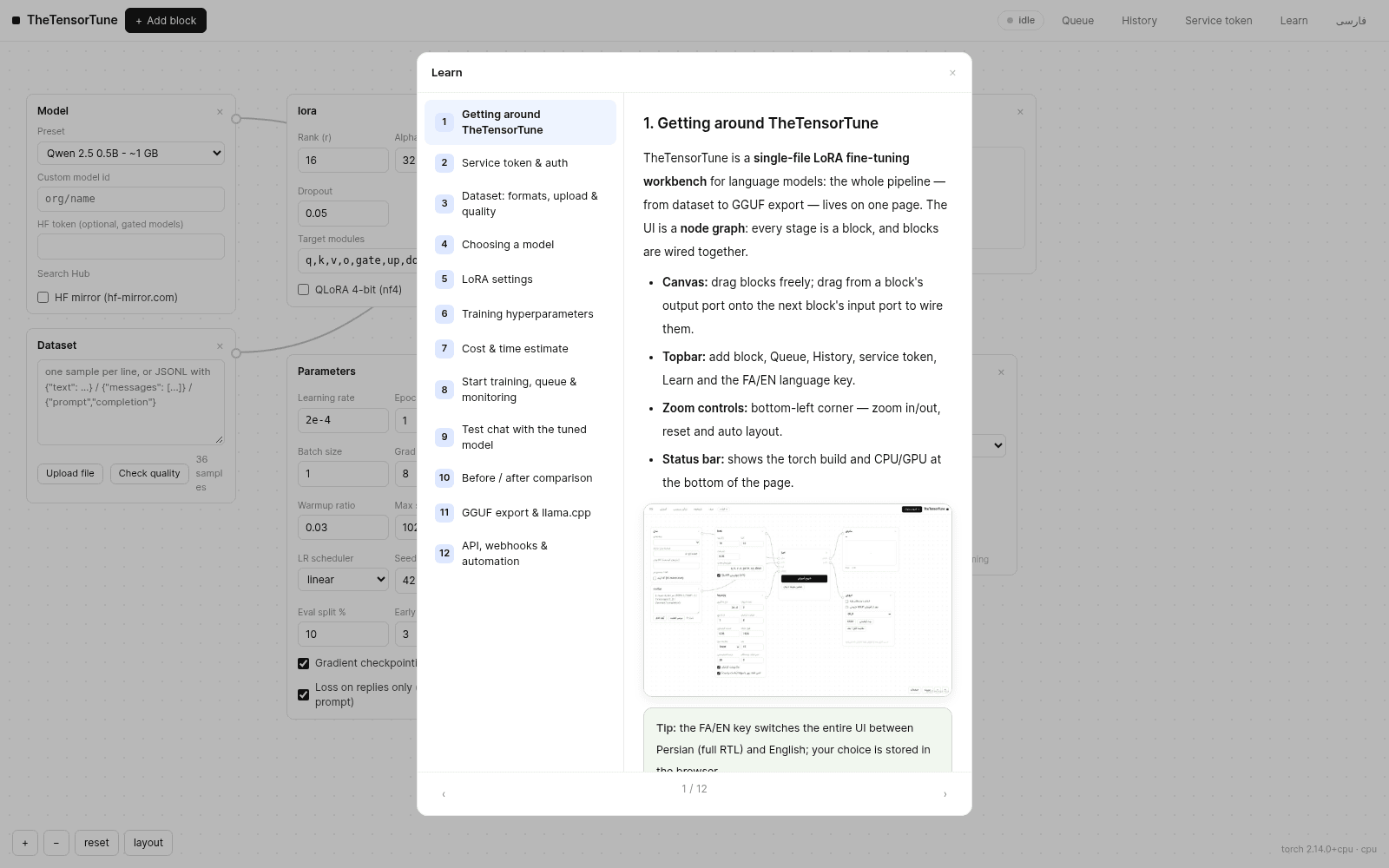Click the idle status badge
Screen dimensions: 1389x868
tap(1021, 20)
